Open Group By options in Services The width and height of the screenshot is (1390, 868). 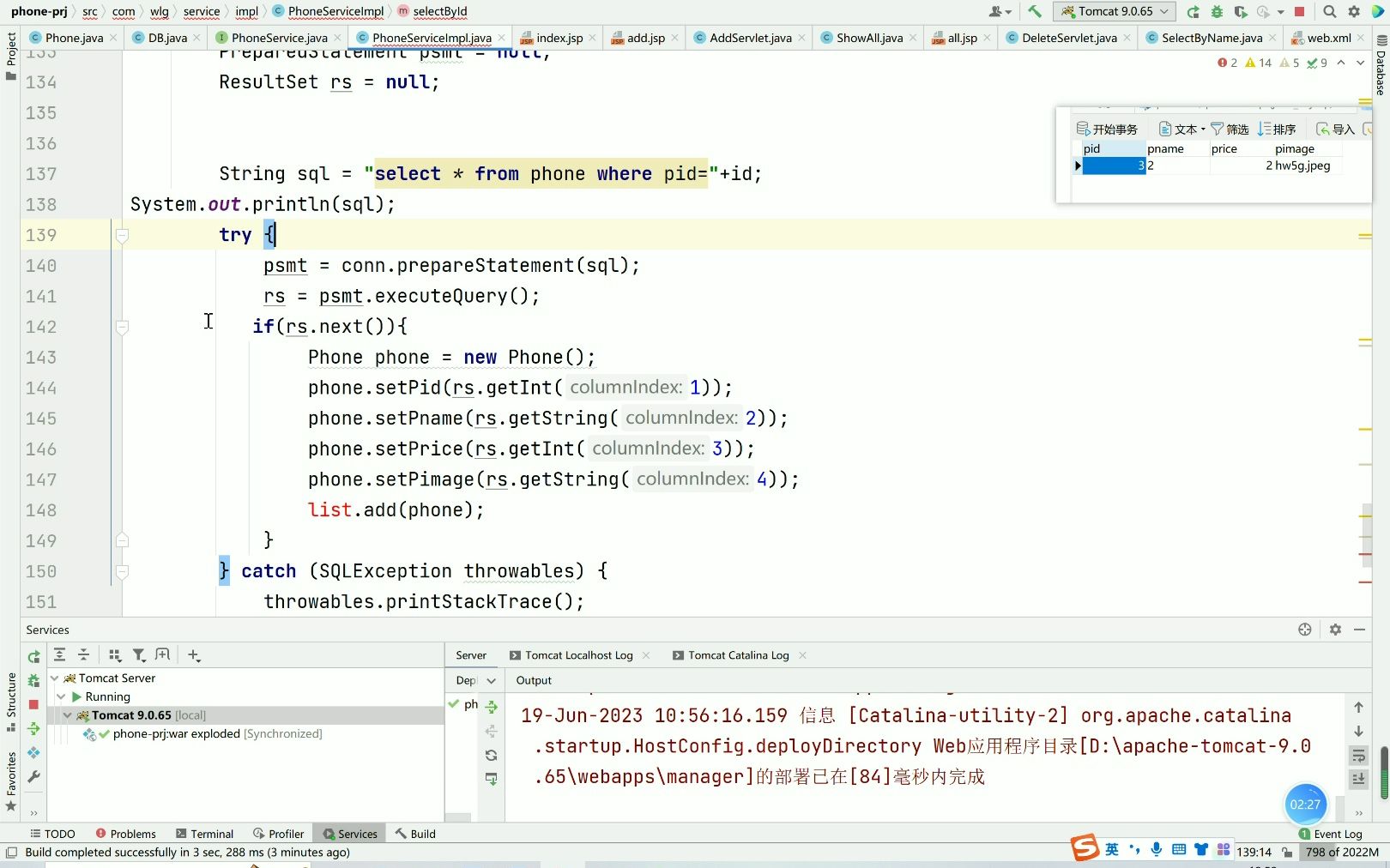pyautogui.click(x=115, y=655)
